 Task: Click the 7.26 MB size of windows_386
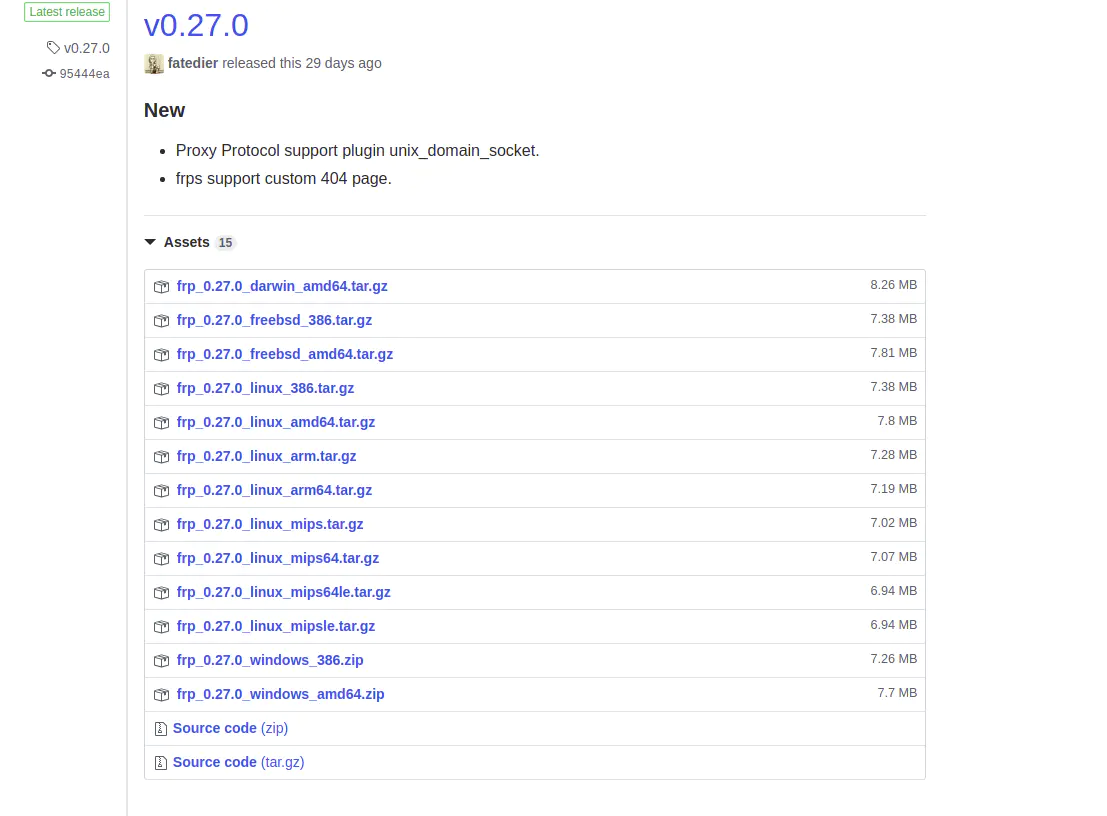click(x=893, y=659)
